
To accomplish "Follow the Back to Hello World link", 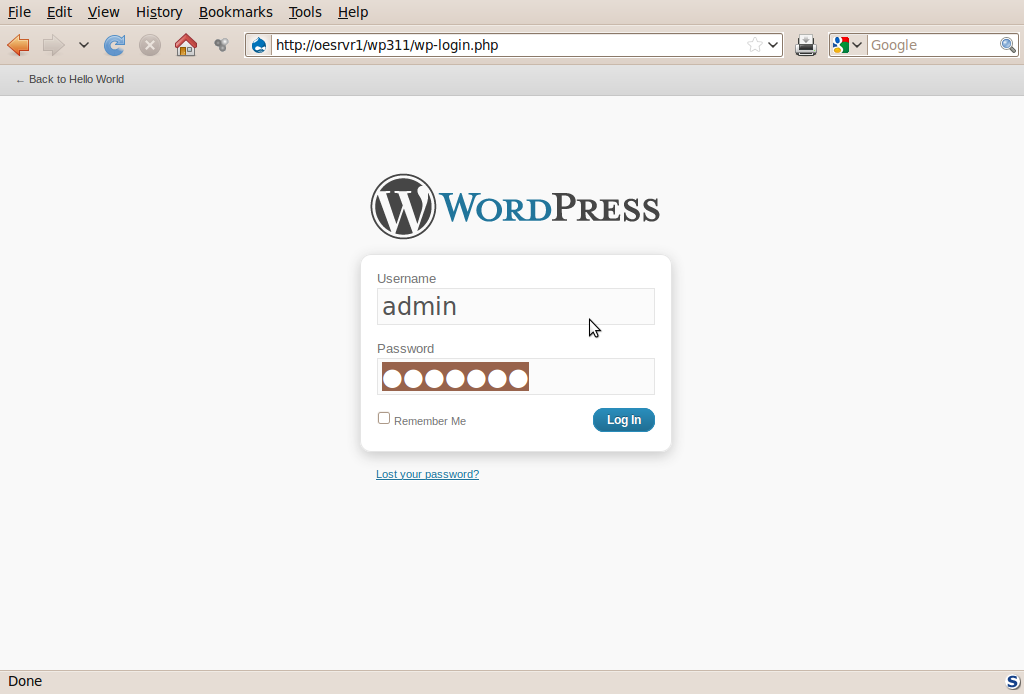I will pyautogui.click(x=70, y=80).
